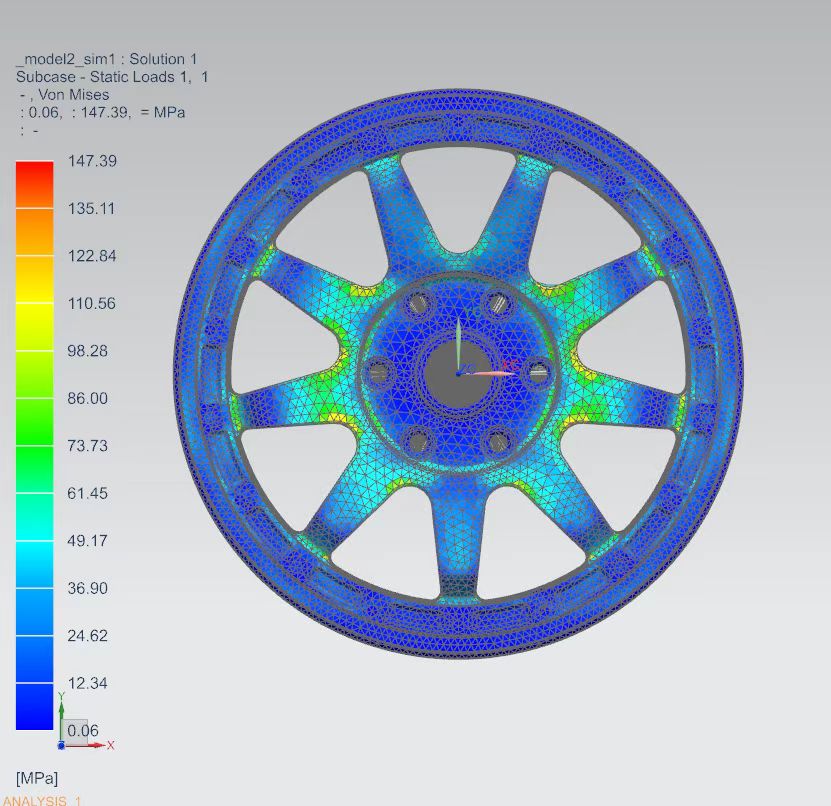Click the 'Subcase - Static Loads 1, 1' text
Viewport: 831px width, 806px height.
112,77
